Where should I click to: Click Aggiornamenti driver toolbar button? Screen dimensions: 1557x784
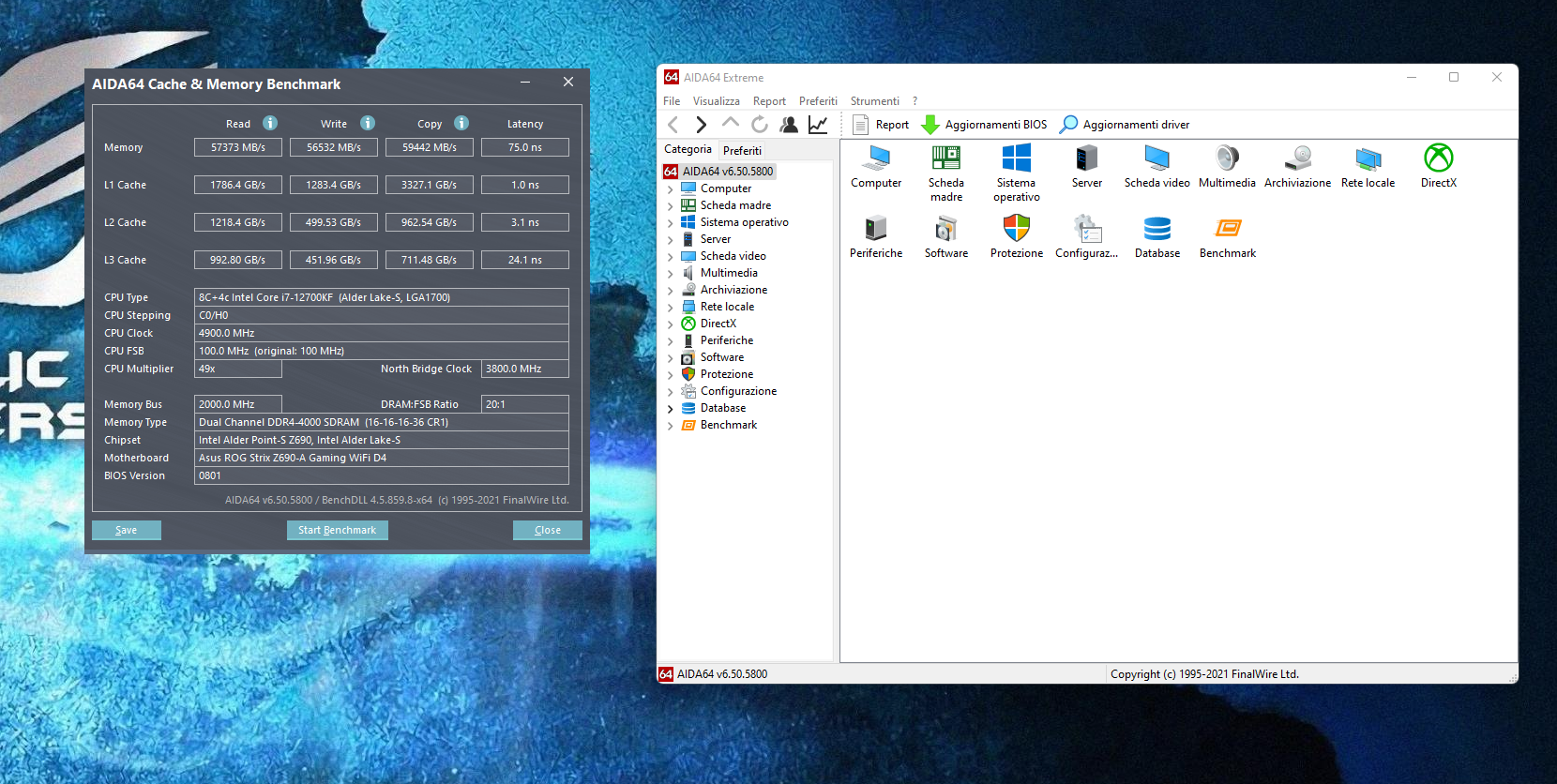(x=1125, y=125)
